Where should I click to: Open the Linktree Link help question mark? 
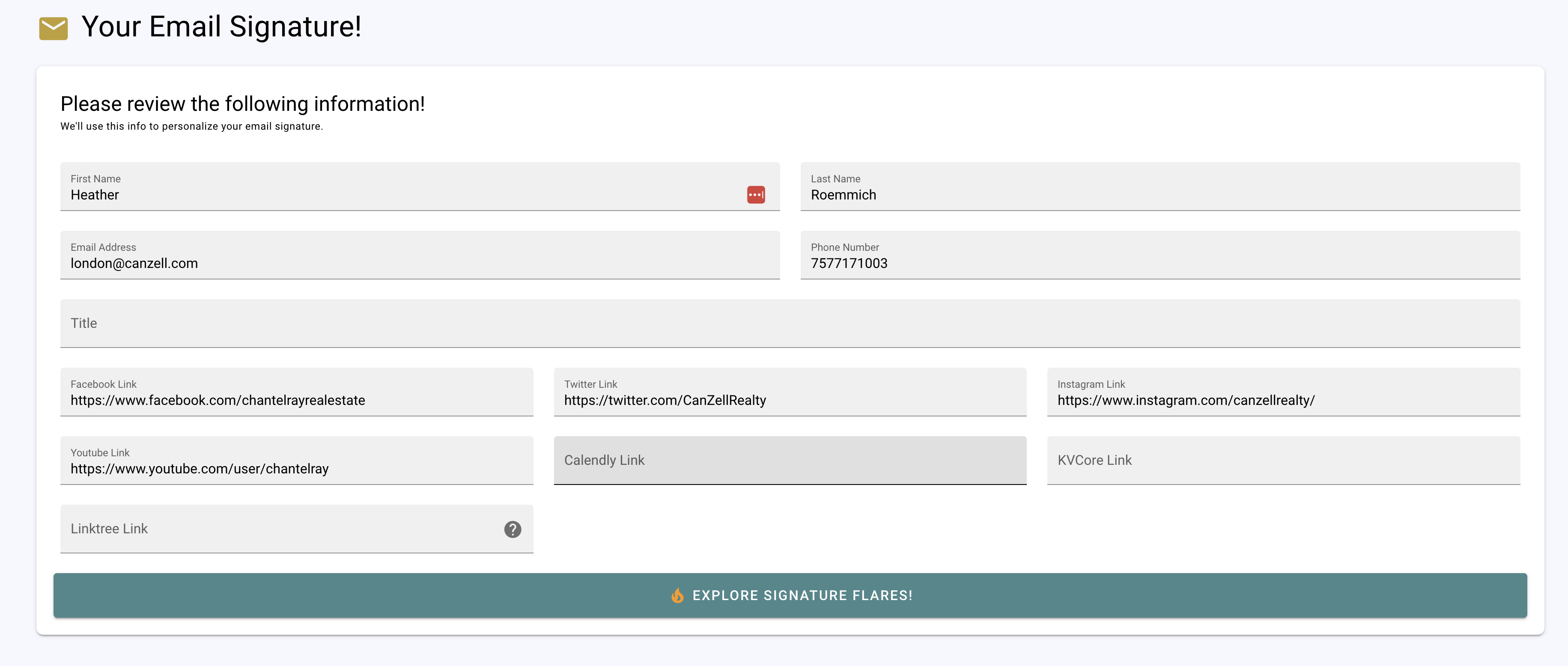(513, 529)
